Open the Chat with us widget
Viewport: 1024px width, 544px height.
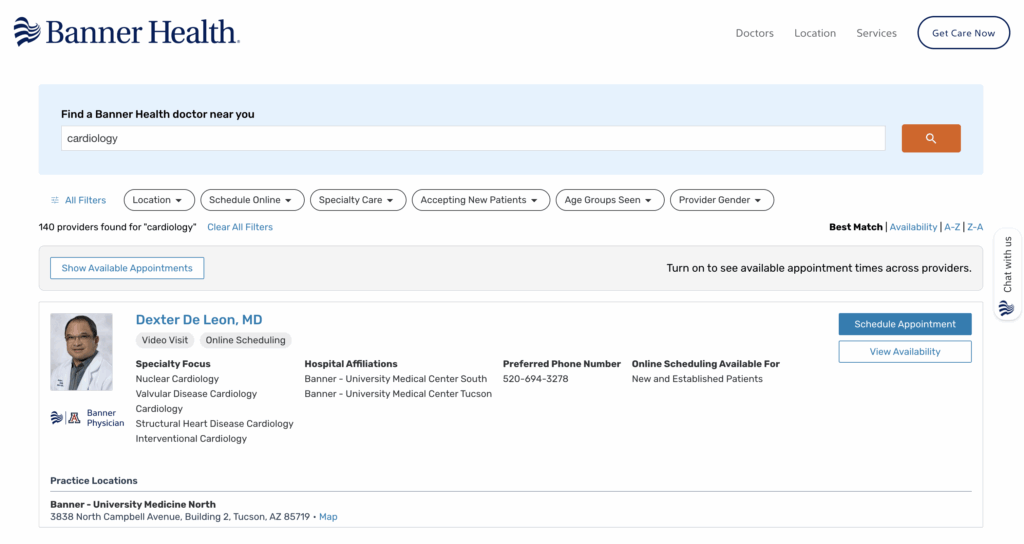pyautogui.click(x=1008, y=274)
